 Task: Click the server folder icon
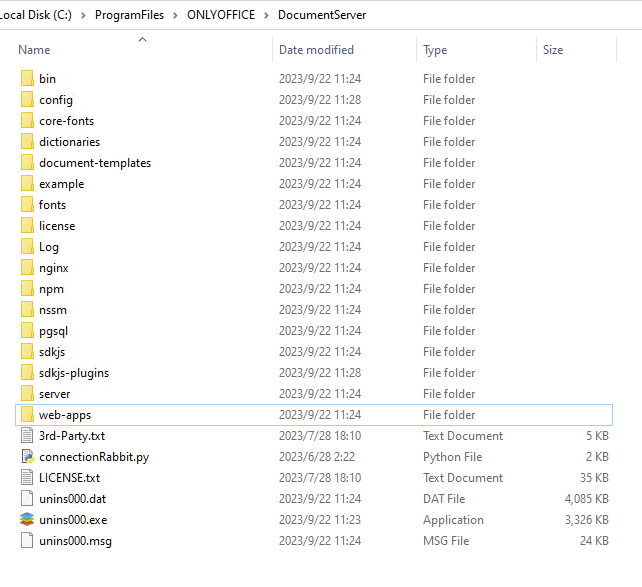[x=27, y=393]
